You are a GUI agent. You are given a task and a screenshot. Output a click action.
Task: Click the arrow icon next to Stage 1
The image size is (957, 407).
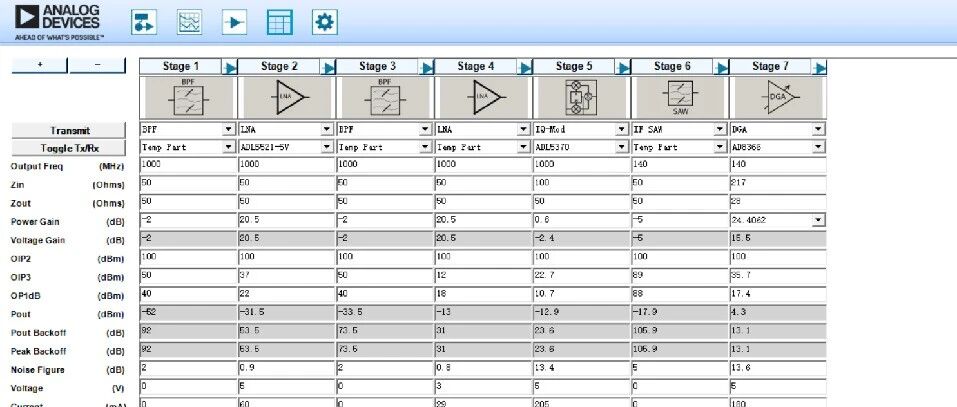tap(230, 67)
